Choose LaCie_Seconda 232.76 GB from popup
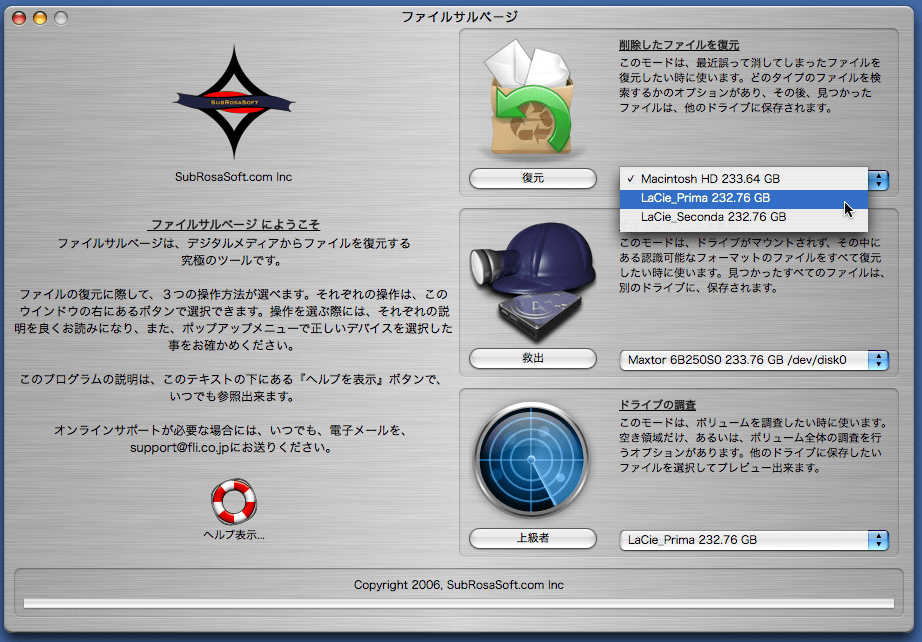 (x=744, y=217)
